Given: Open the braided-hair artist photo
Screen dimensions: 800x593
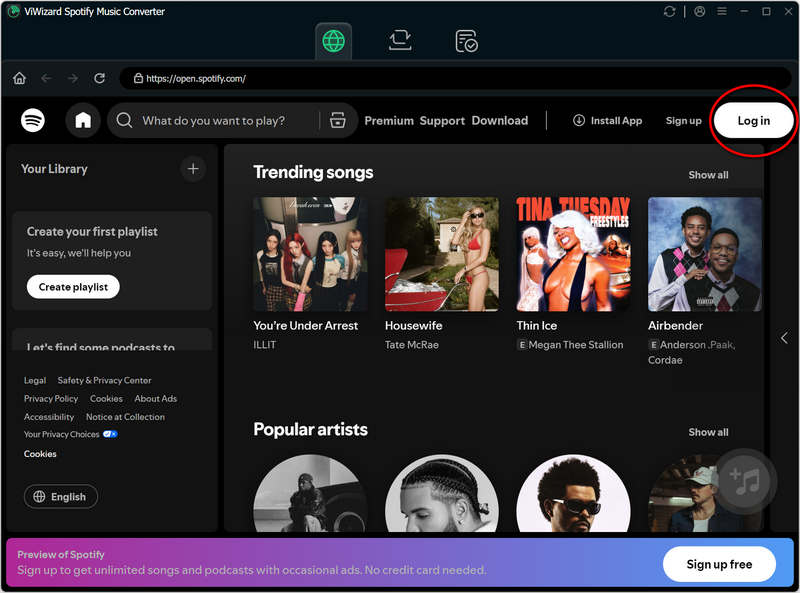Looking at the screenshot, I should pos(442,493).
